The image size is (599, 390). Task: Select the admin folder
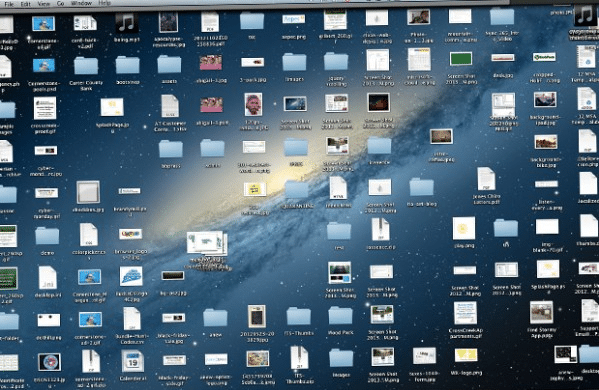212,148
